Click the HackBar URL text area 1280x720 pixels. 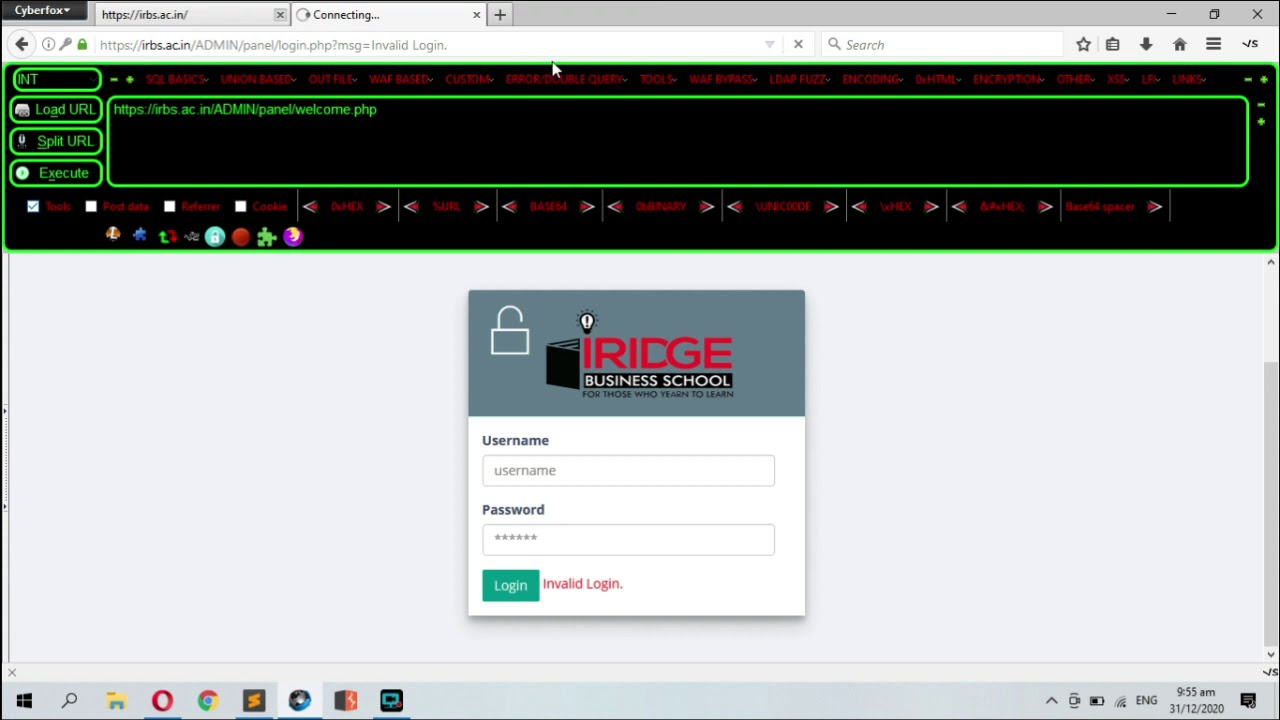point(678,141)
